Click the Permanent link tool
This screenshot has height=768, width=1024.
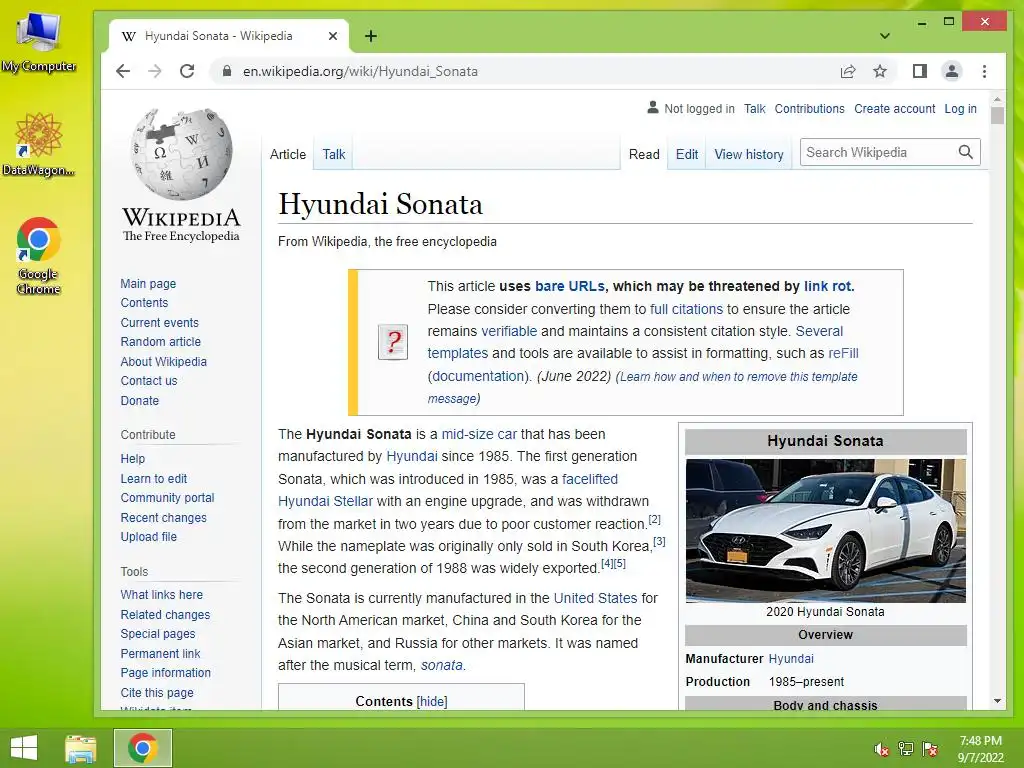click(160, 653)
